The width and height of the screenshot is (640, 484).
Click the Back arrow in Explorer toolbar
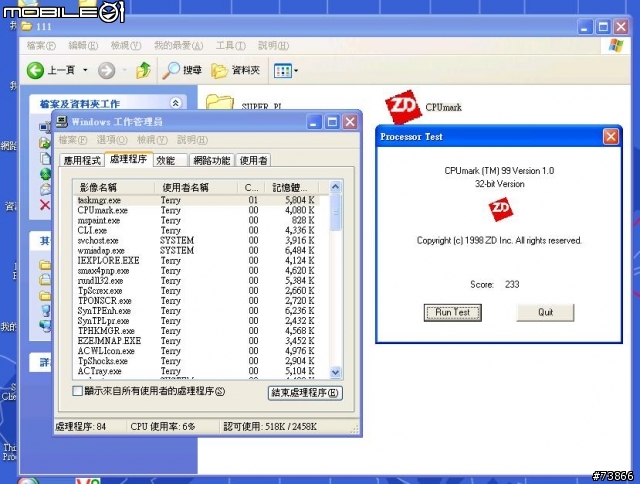36,70
